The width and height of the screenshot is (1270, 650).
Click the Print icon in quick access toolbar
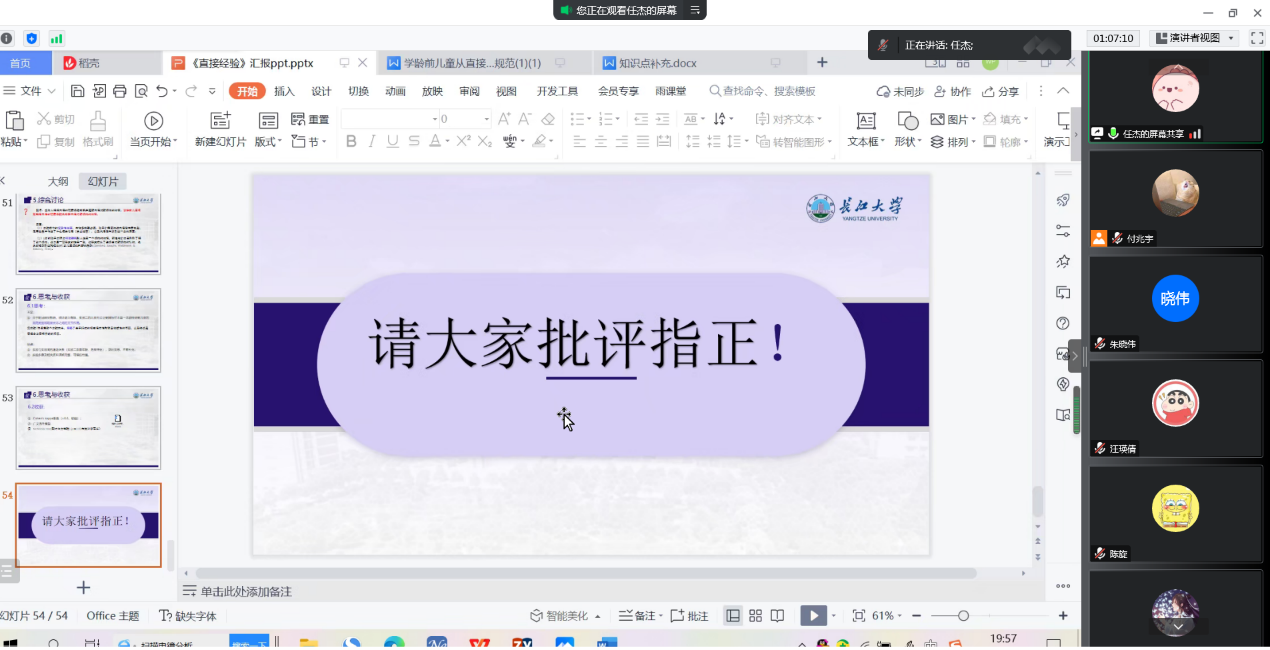pos(120,91)
